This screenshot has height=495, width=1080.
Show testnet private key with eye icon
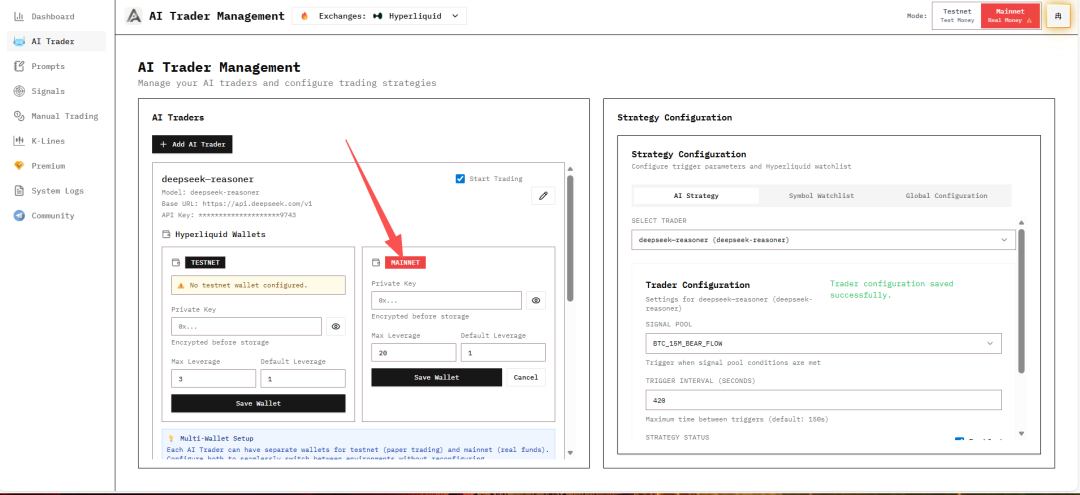pyautogui.click(x=336, y=326)
